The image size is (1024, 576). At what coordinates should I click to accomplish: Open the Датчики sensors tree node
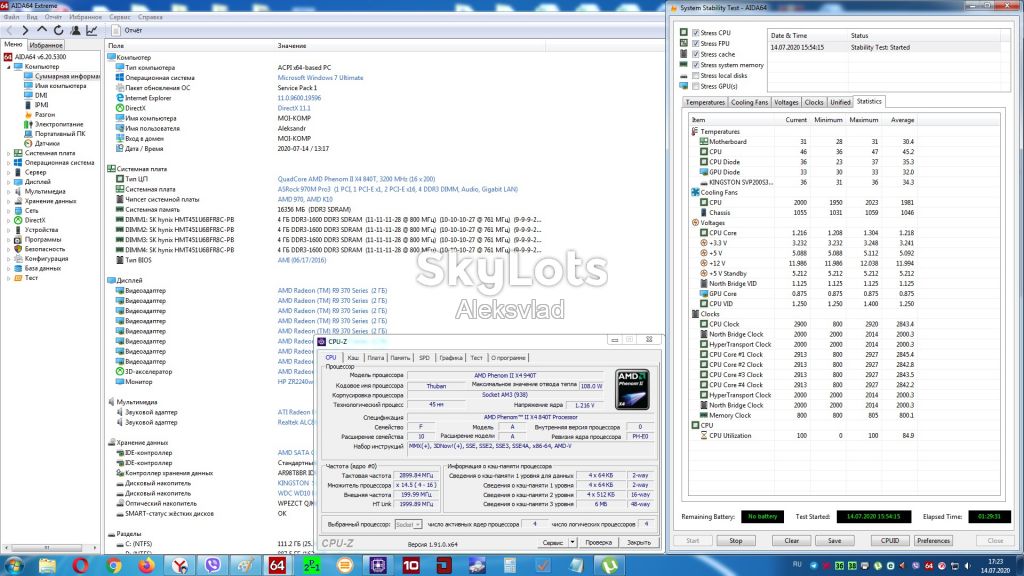pos(47,143)
